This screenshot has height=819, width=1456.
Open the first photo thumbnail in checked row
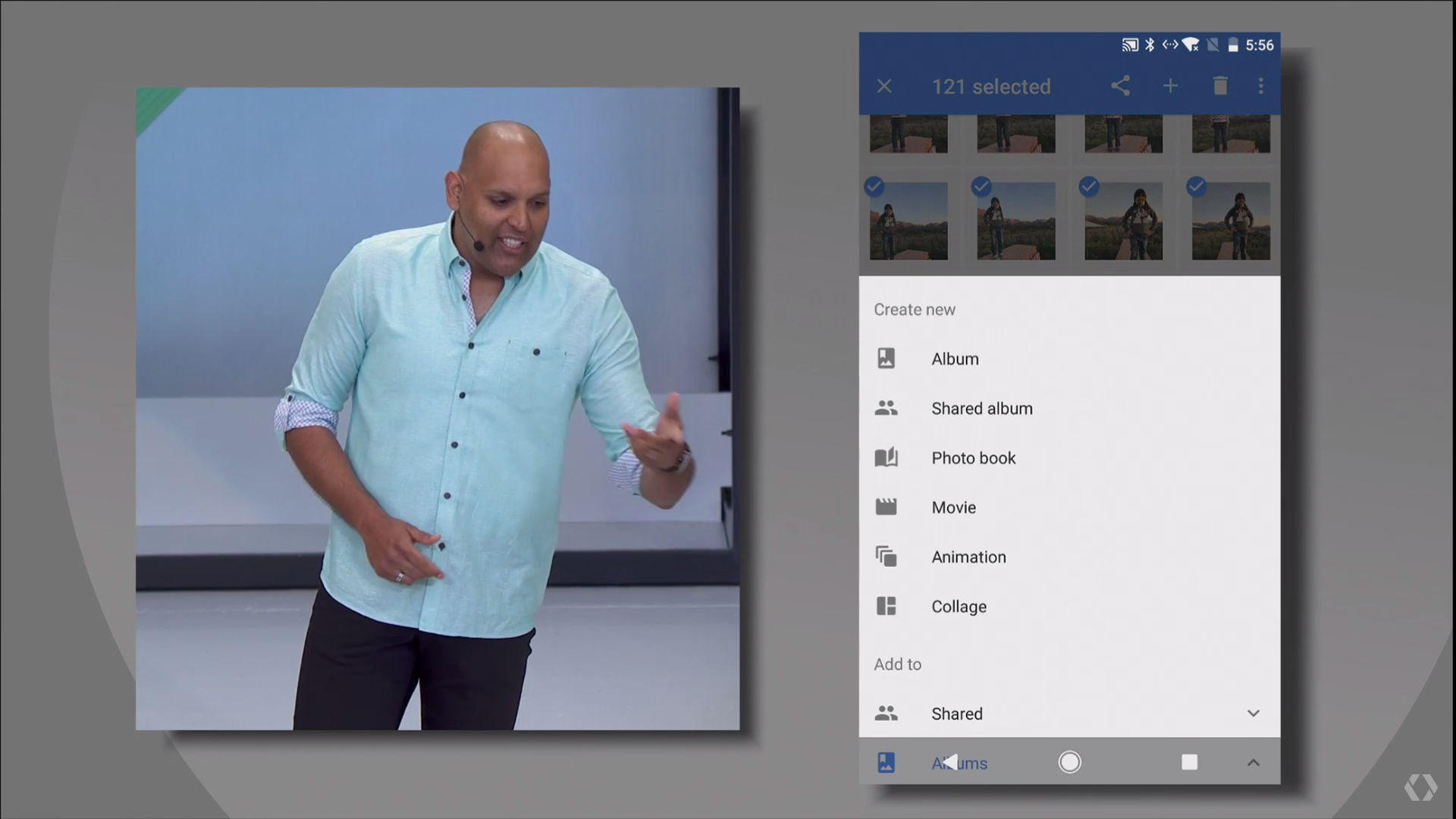click(x=908, y=221)
